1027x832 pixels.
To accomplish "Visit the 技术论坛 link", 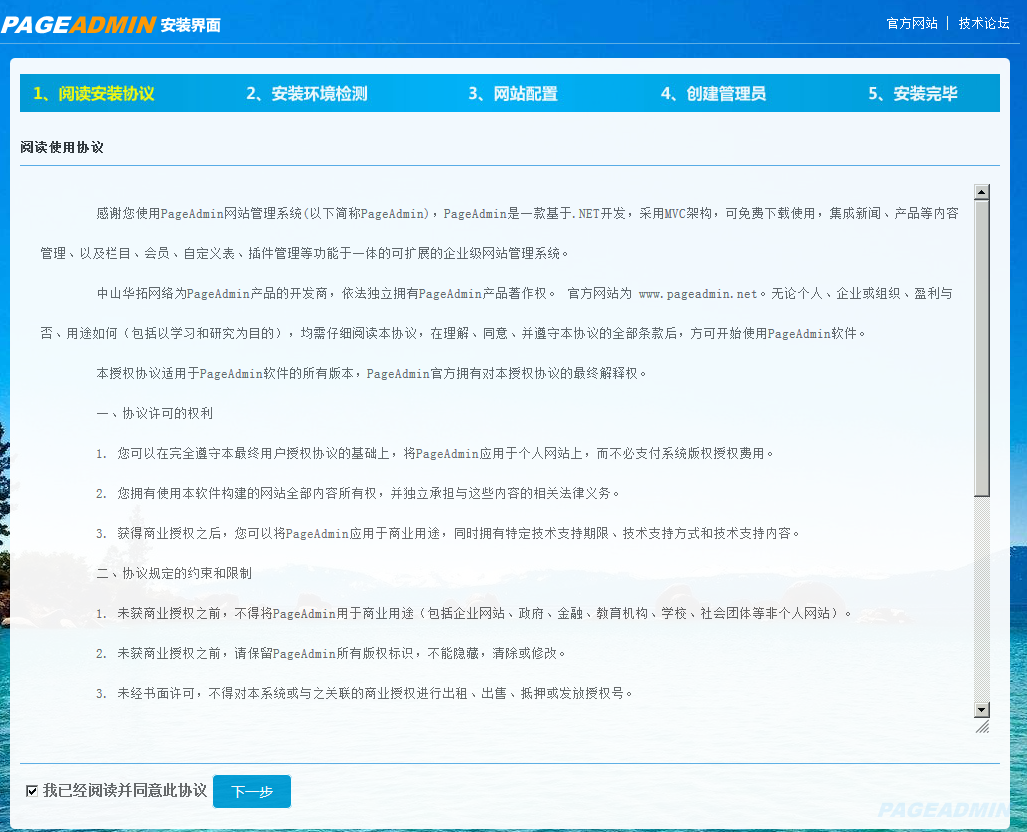I will (983, 23).
